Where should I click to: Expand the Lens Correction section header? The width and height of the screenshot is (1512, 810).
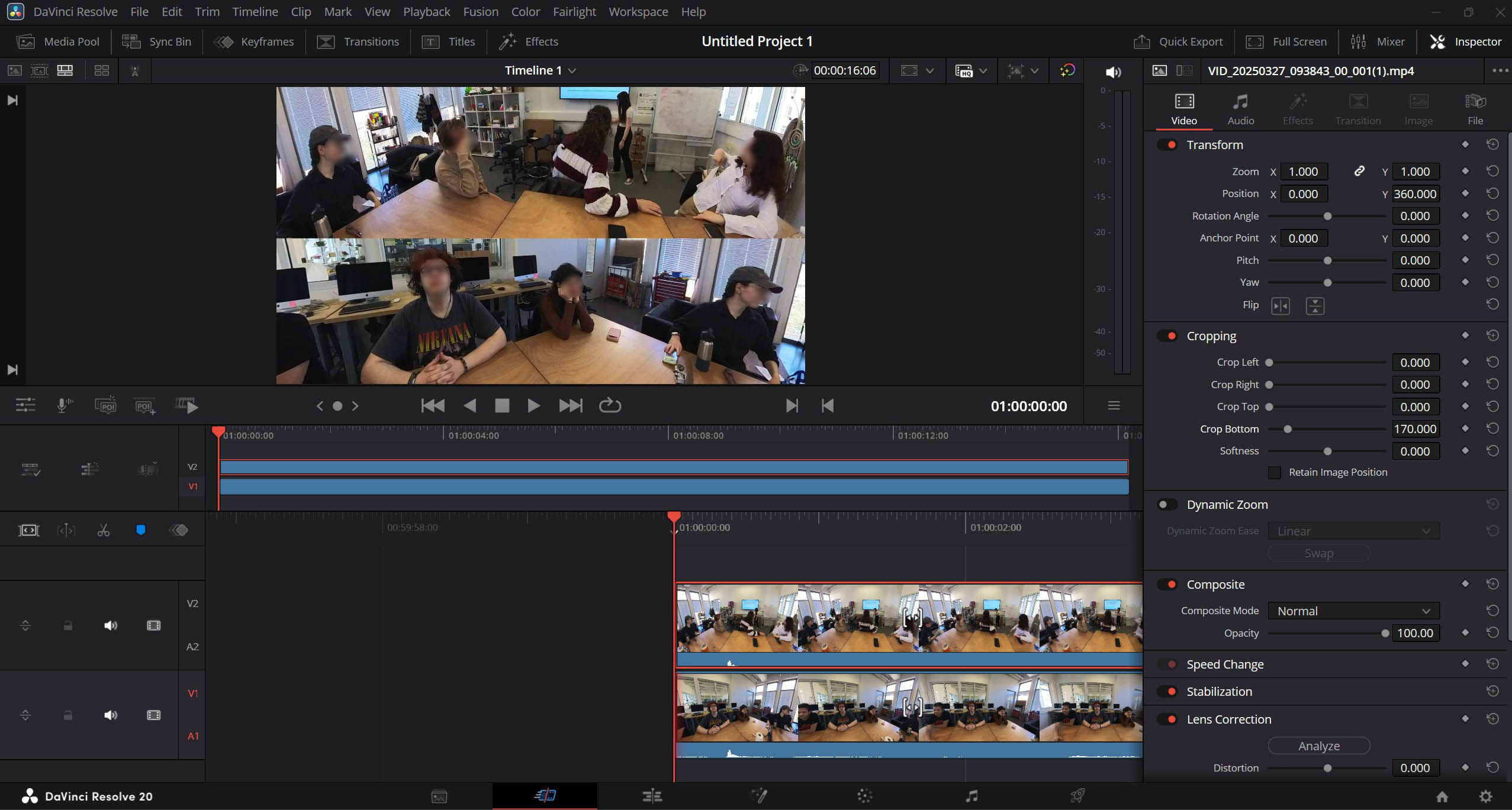click(x=1228, y=719)
